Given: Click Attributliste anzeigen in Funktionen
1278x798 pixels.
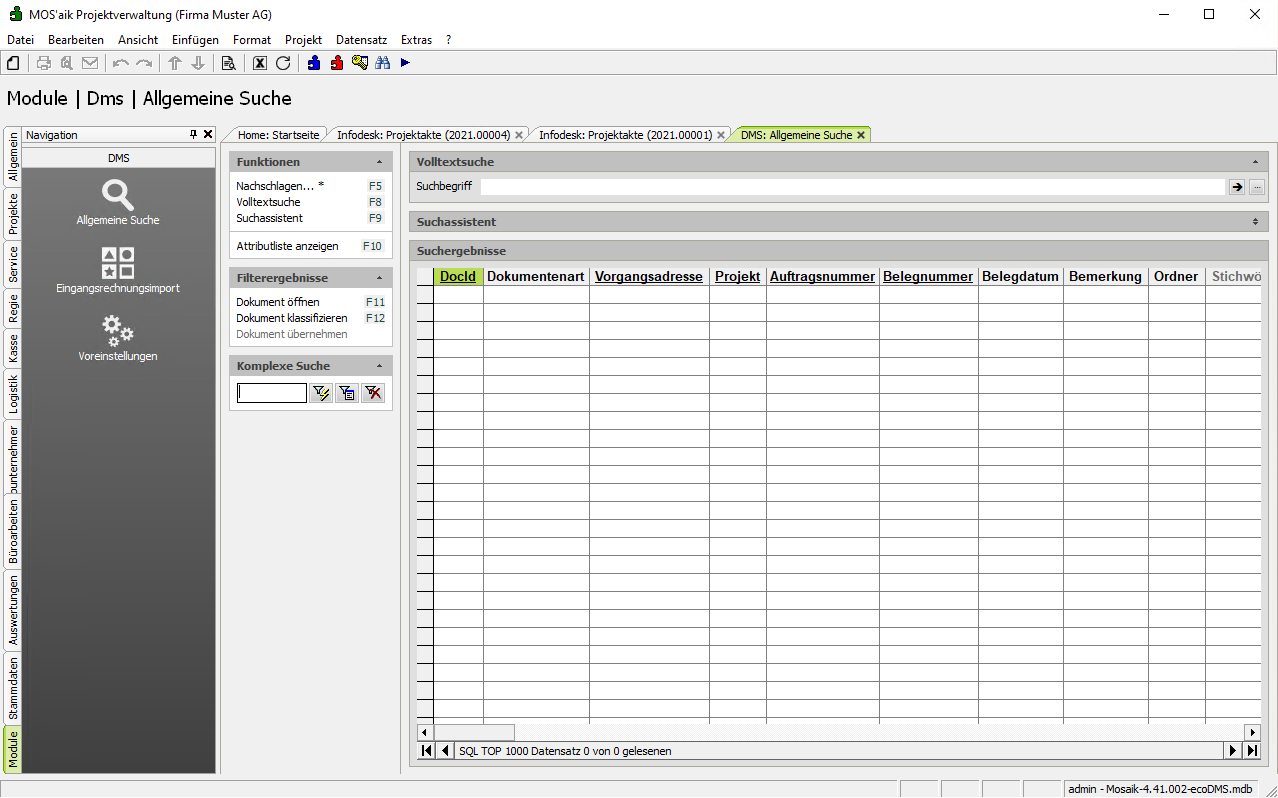Looking at the screenshot, I should (287, 246).
